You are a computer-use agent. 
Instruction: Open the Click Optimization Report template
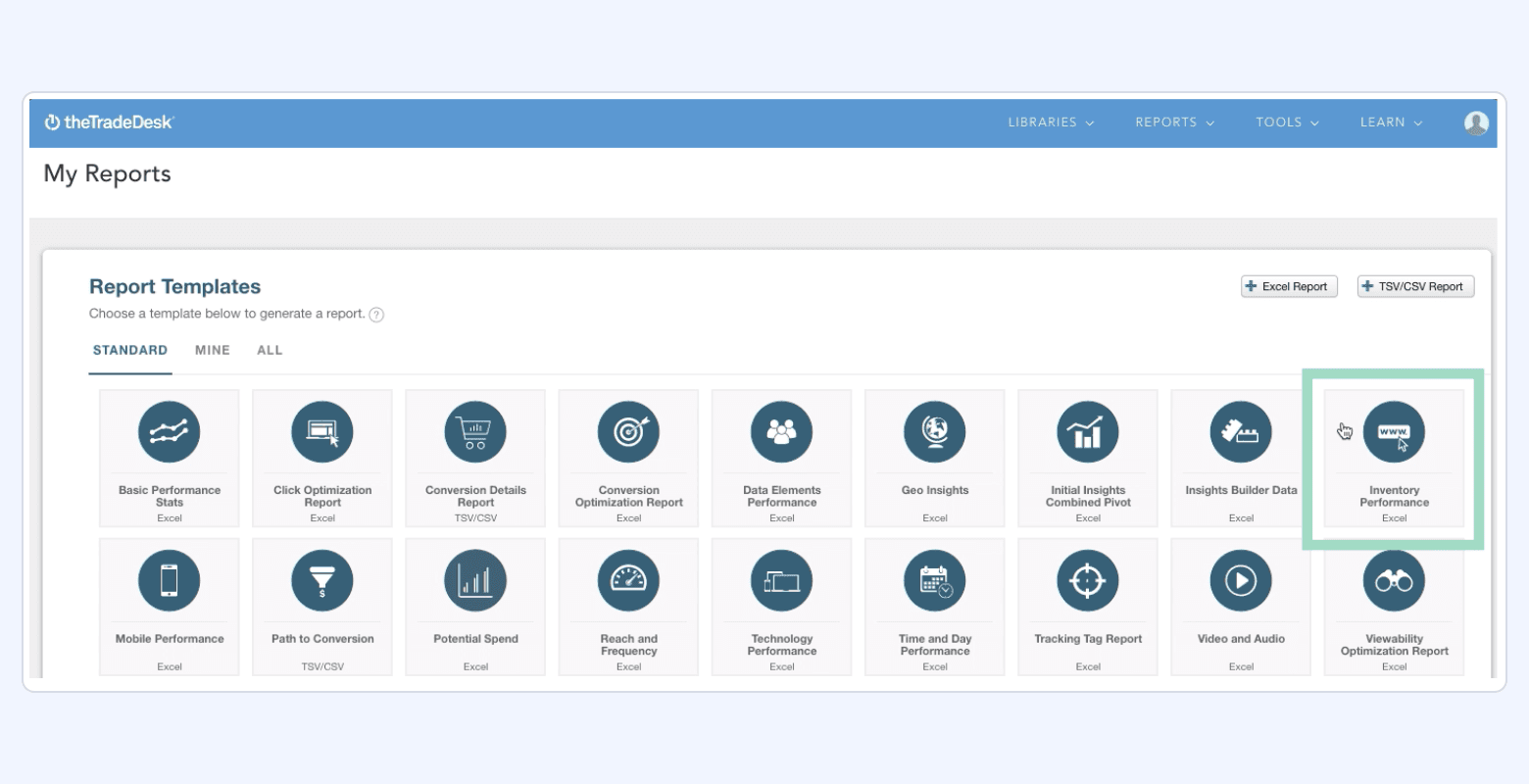[x=321, y=459]
